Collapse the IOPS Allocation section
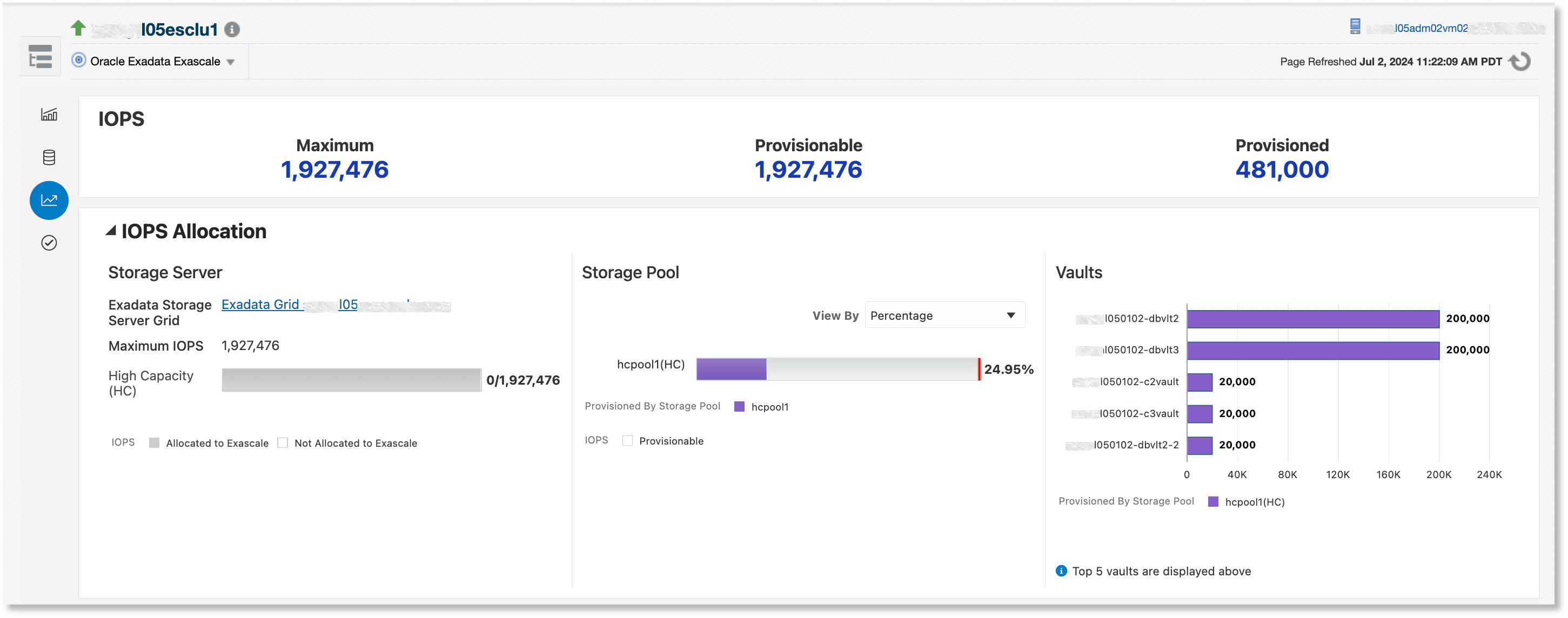 111,230
